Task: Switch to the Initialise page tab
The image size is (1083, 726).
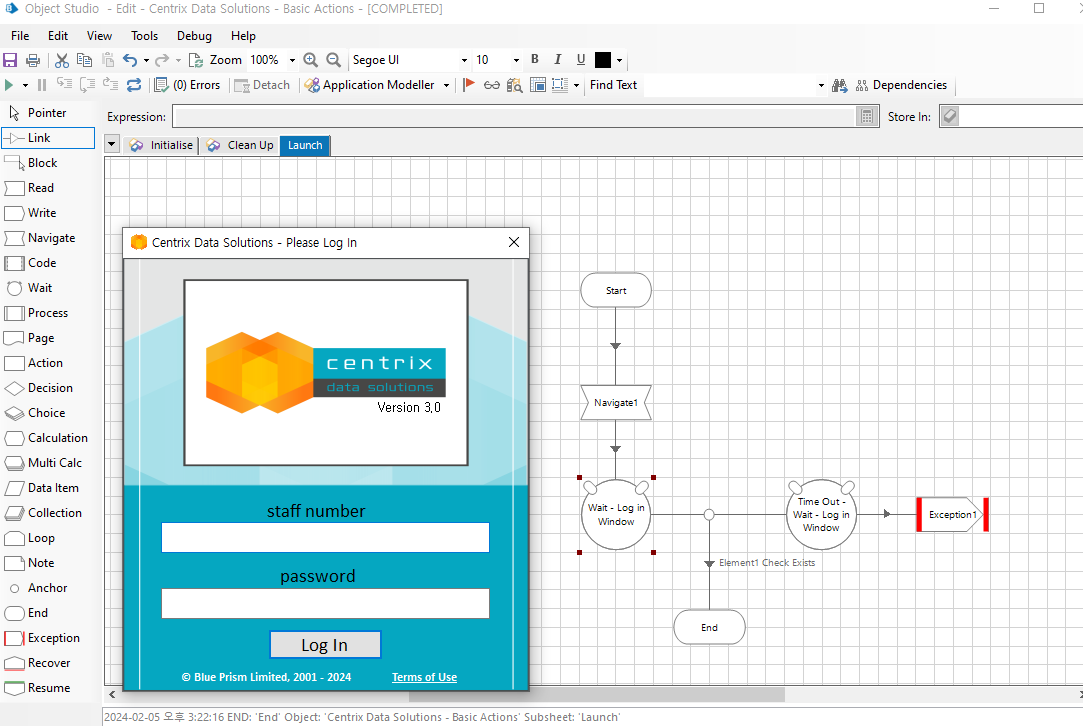Action: (x=162, y=145)
